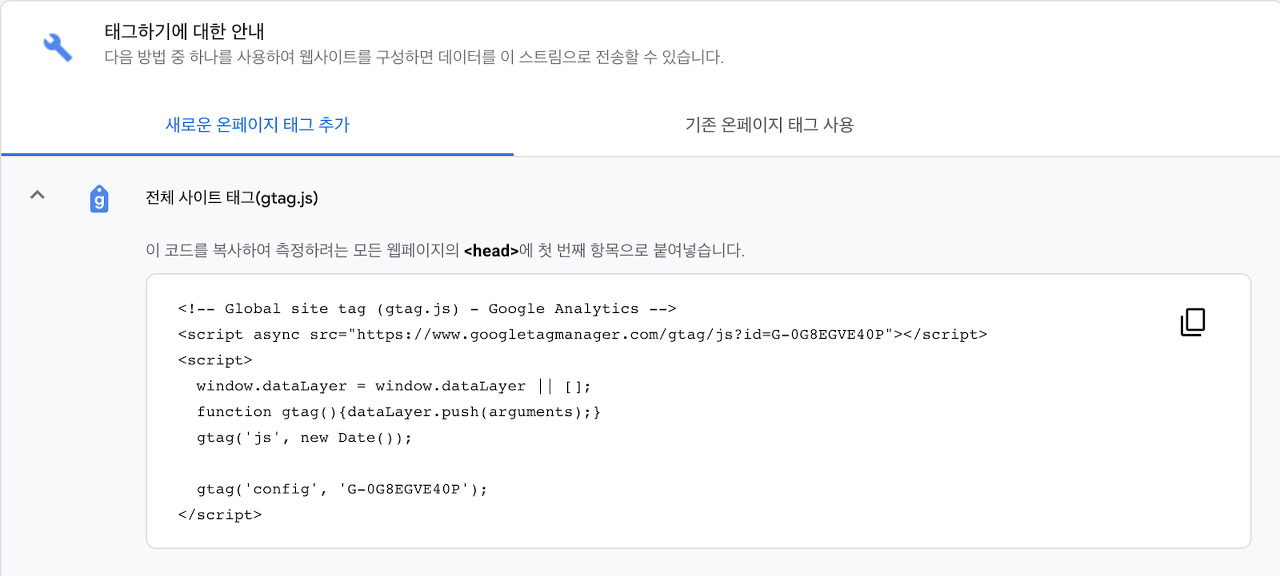This screenshot has width=1280, height=576.
Task: Click the copy code icon
Action: point(1192,322)
